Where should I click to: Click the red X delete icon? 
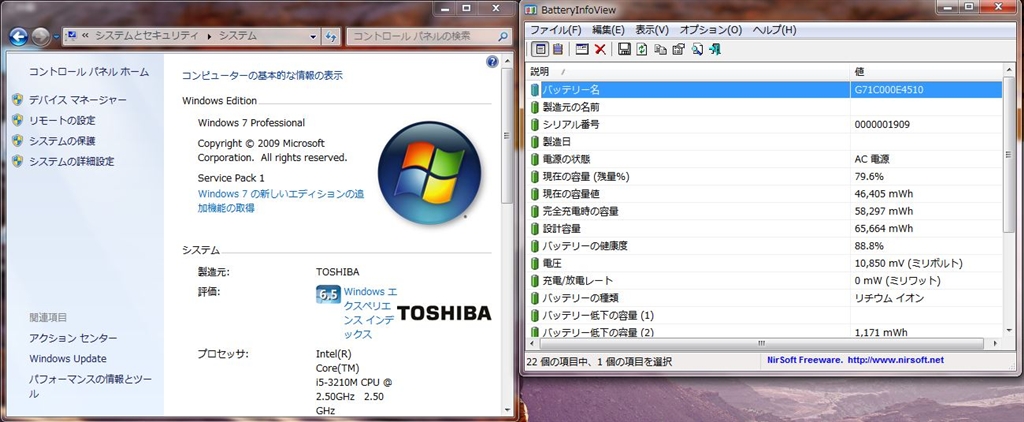point(600,49)
